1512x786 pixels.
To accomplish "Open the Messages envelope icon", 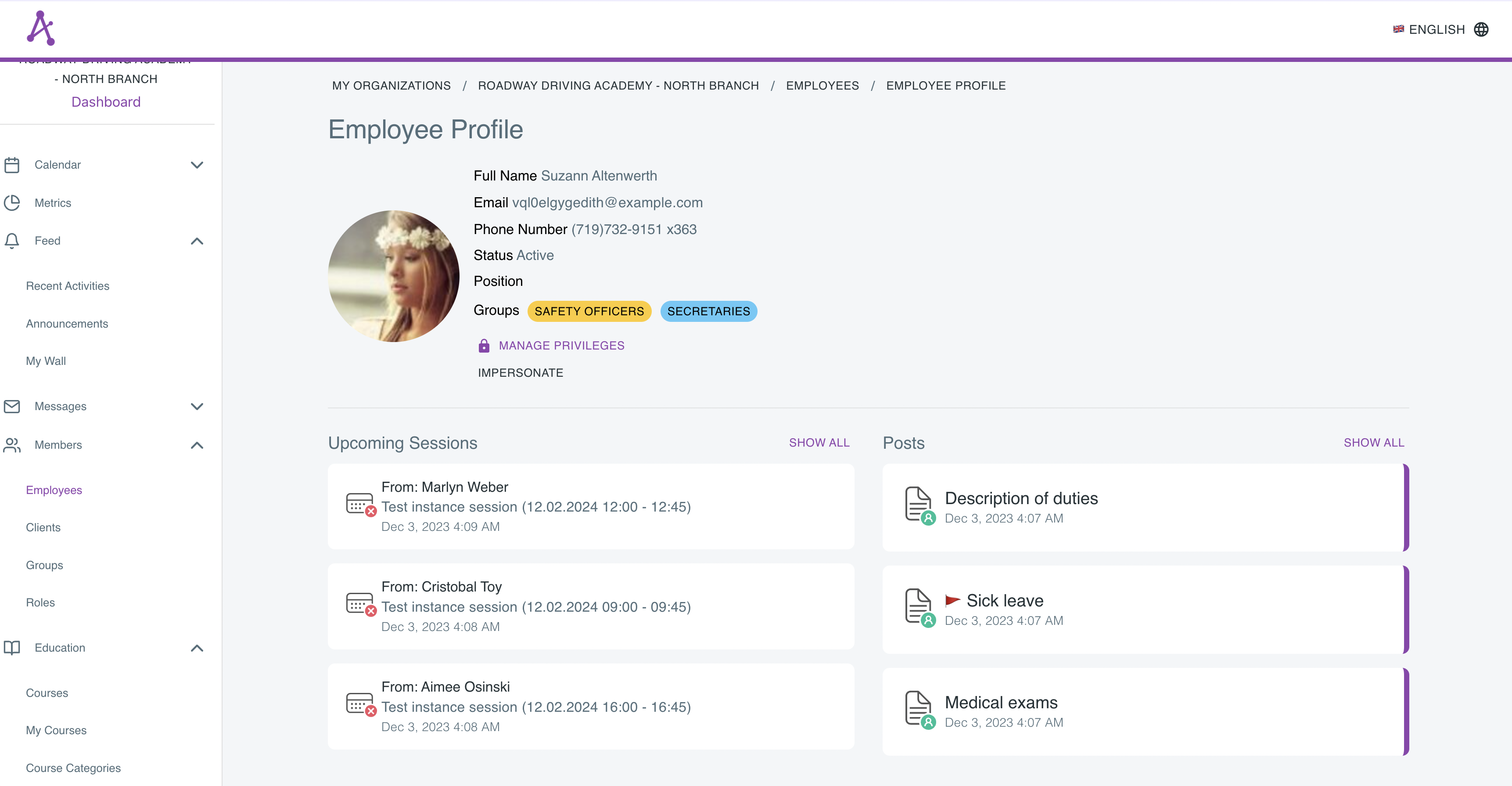I will pos(12,406).
